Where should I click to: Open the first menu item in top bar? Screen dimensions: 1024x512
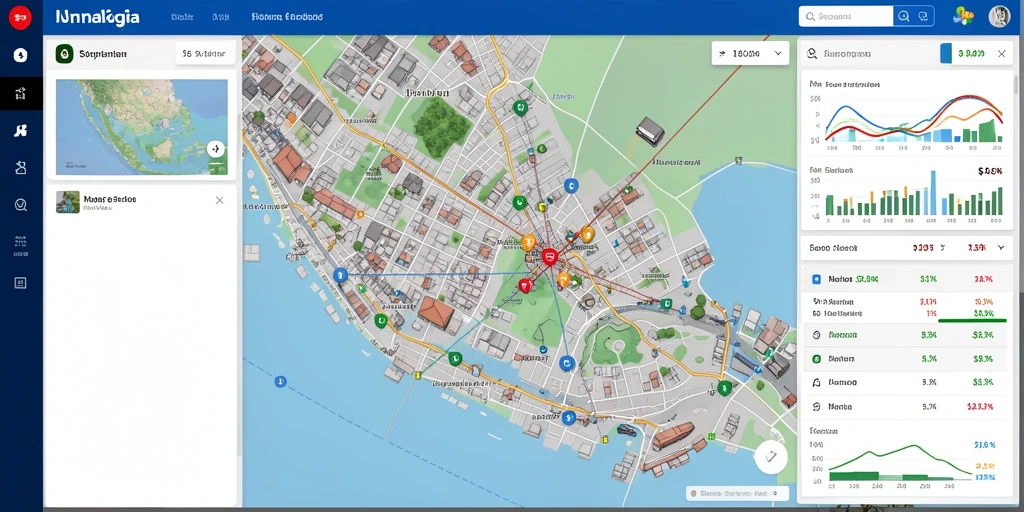pyautogui.click(x=182, y=17)
